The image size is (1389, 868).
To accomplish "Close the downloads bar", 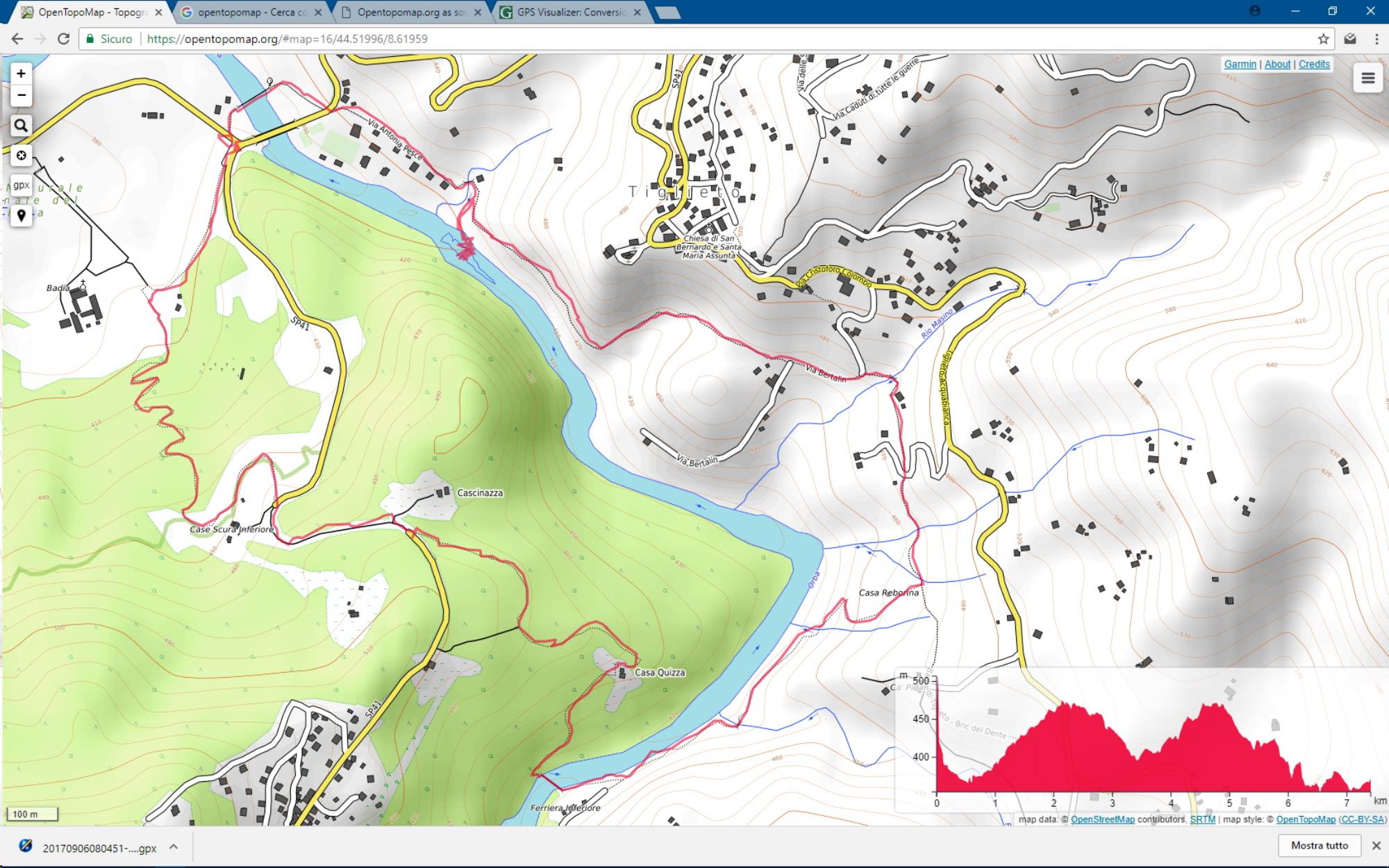I will click(1376, 846).
